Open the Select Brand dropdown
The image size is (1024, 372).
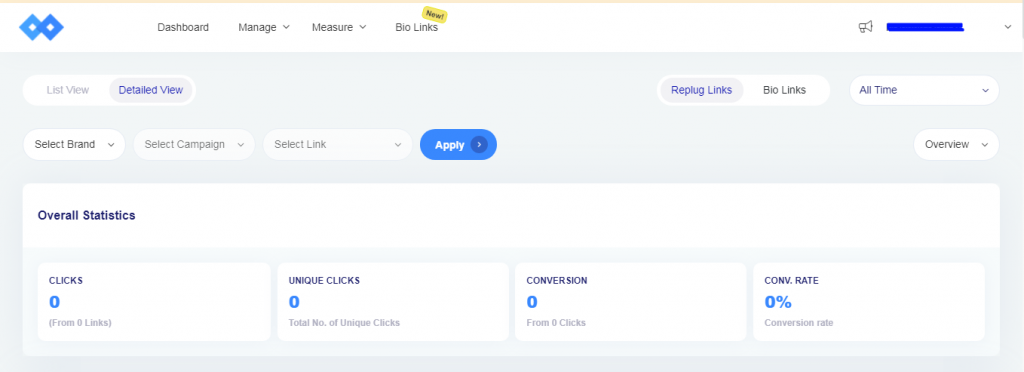point(74,144)
